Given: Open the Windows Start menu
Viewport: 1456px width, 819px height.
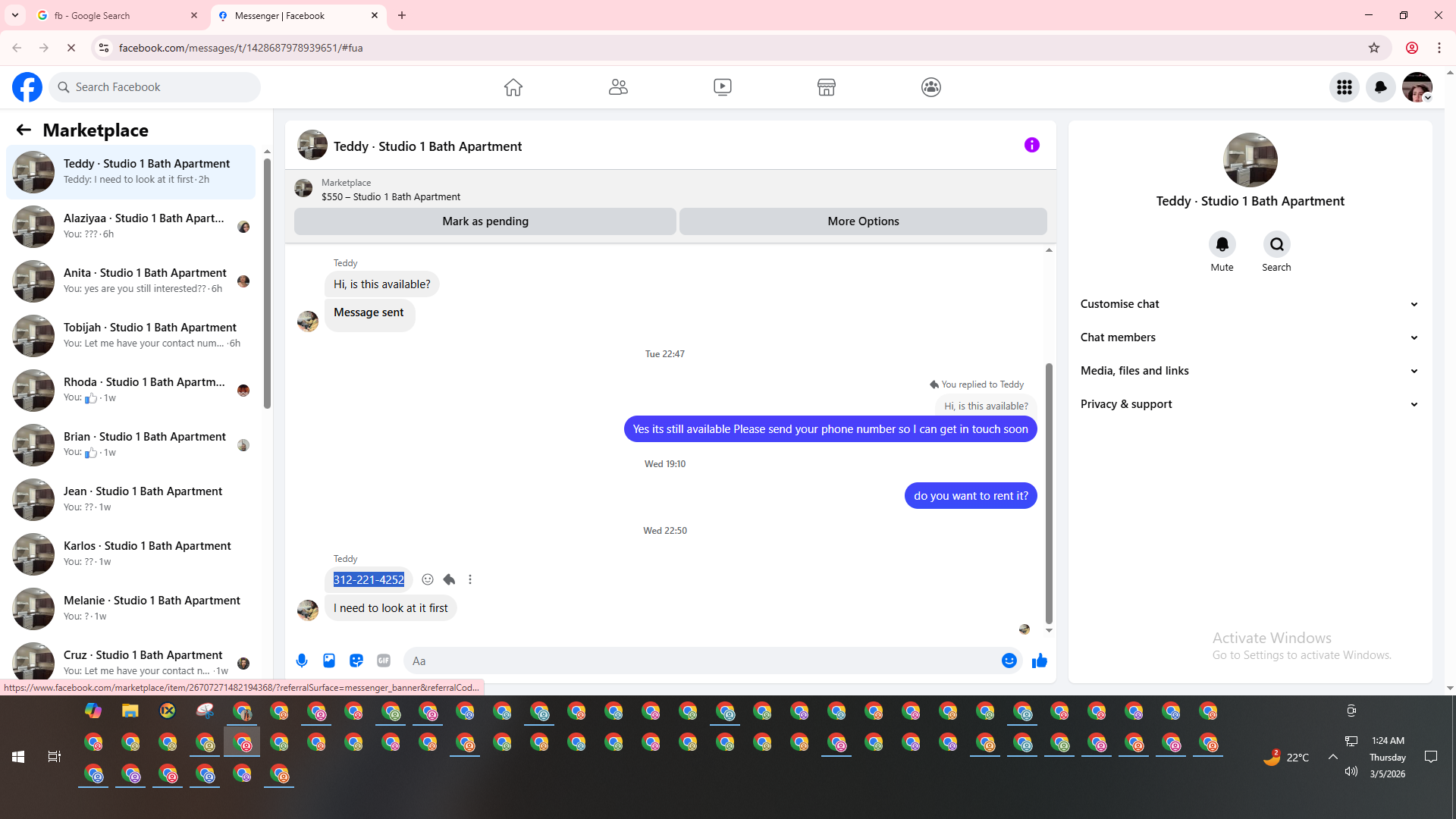Looking at the screenshot, I should [18, 757].
